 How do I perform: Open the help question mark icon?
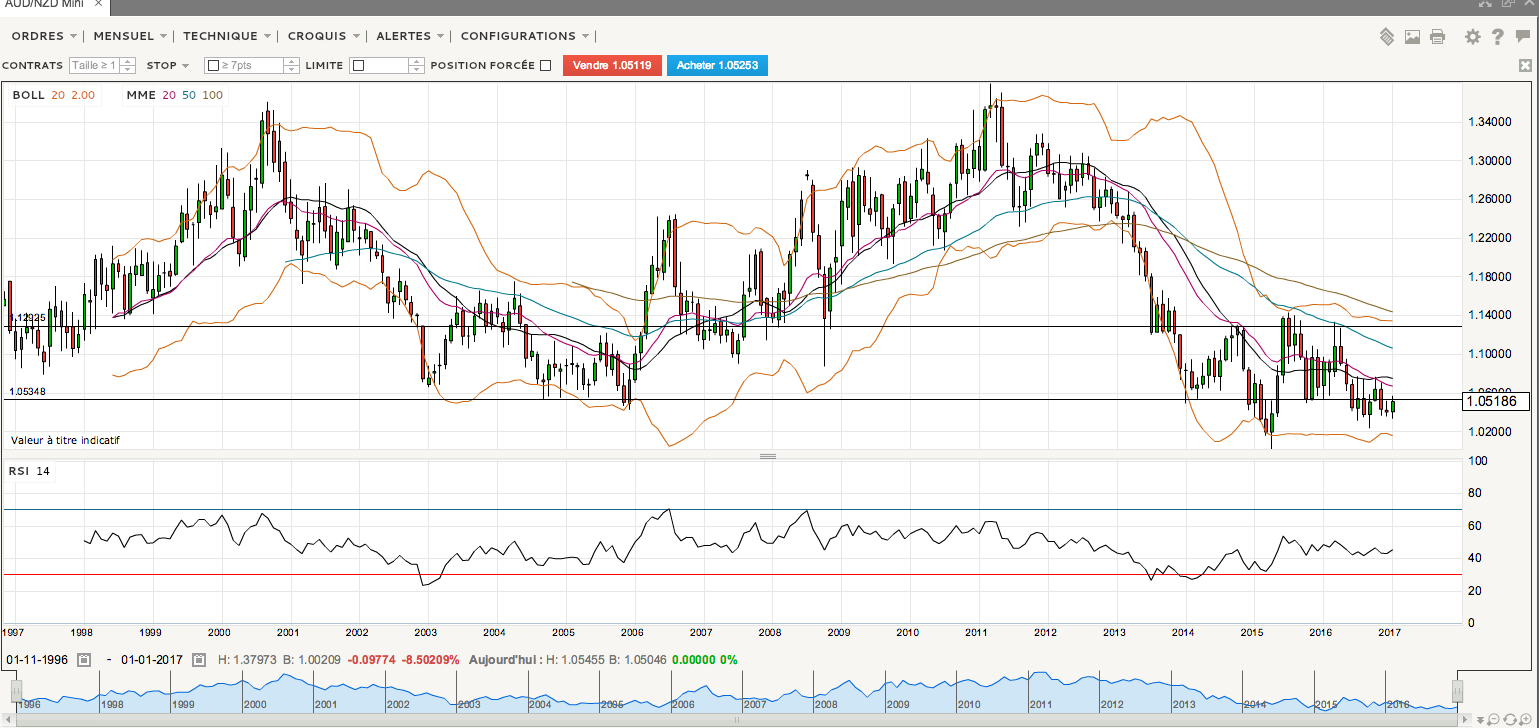(1497, 37)
